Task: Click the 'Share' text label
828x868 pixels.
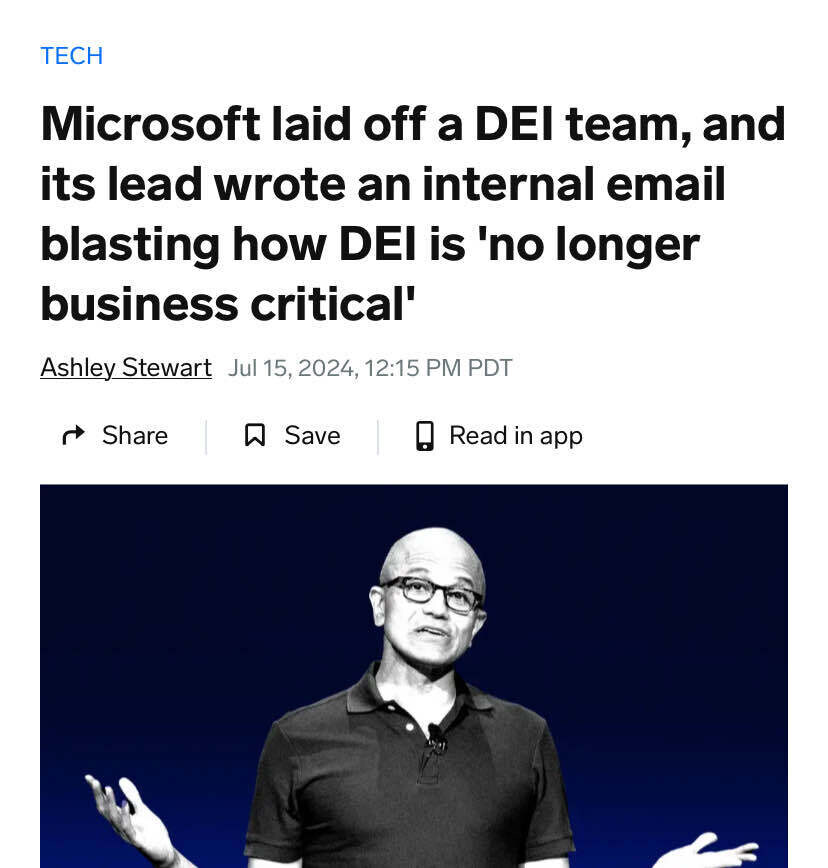Action: click(134, 435)
